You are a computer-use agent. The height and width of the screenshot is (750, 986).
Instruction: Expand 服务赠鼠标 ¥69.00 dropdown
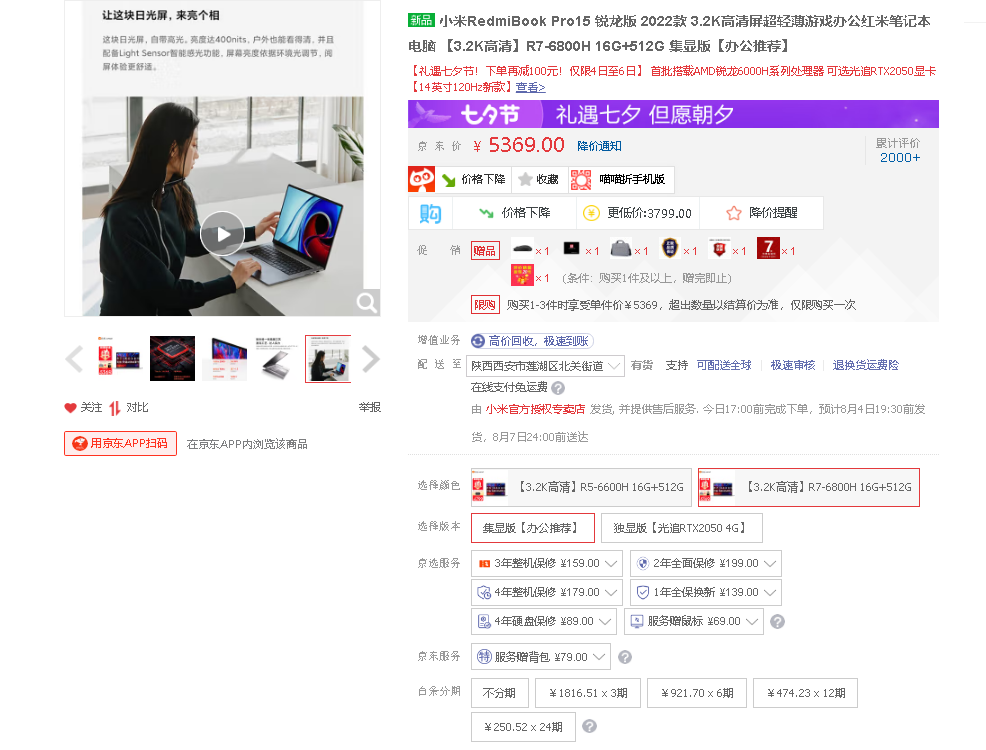point(694,621)
